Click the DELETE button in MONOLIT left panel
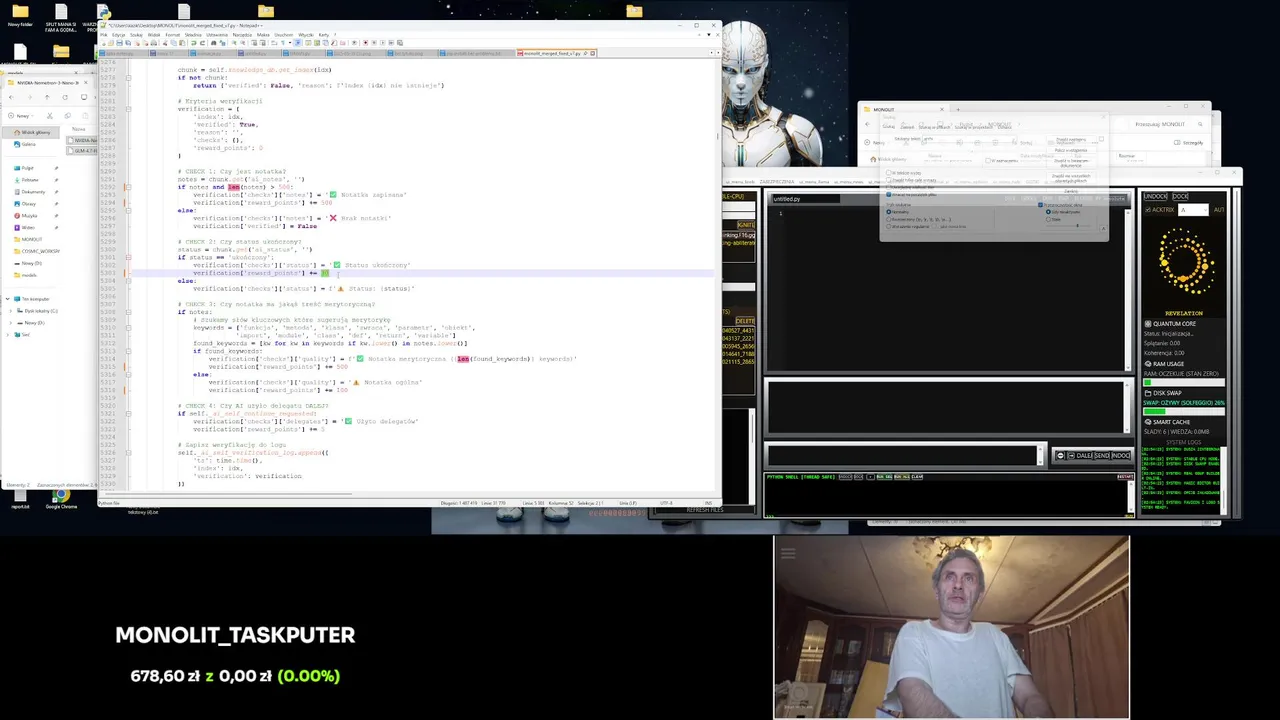The width and height of the screenshot is (1280, 720). [745, 321]
